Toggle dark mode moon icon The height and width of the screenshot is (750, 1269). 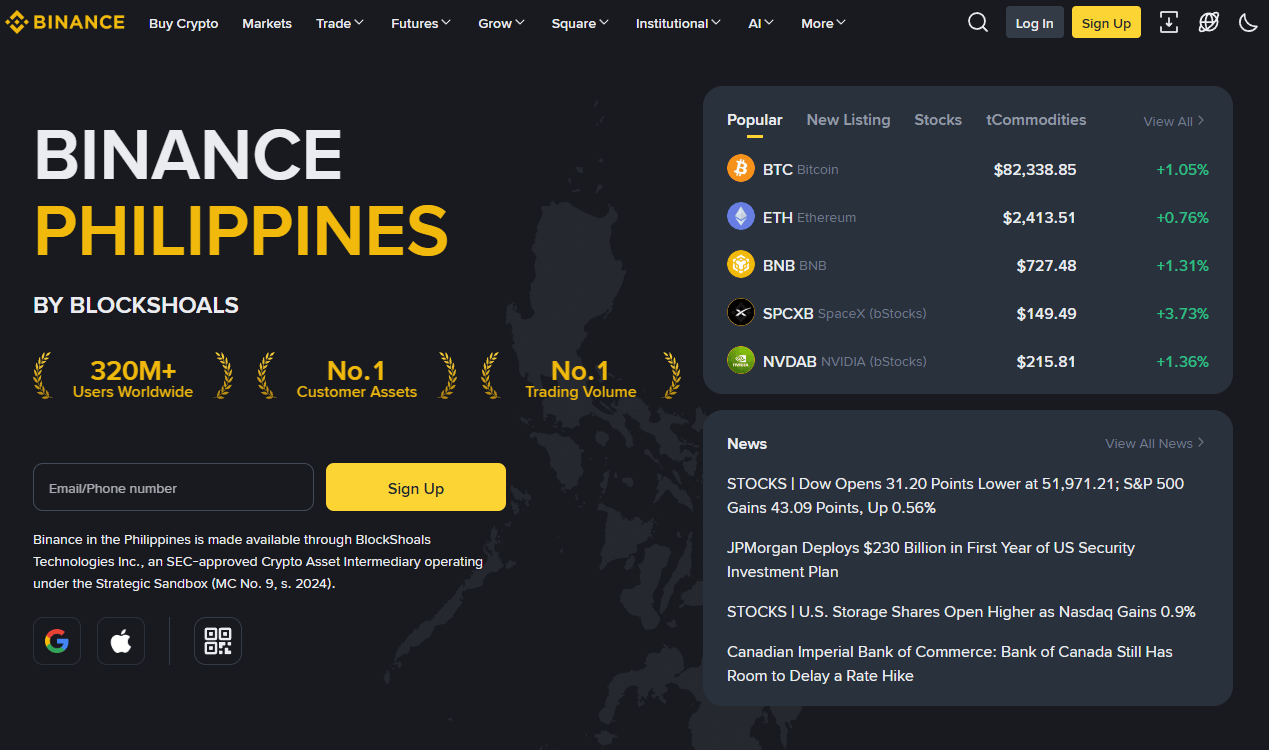click(1248, 22)
